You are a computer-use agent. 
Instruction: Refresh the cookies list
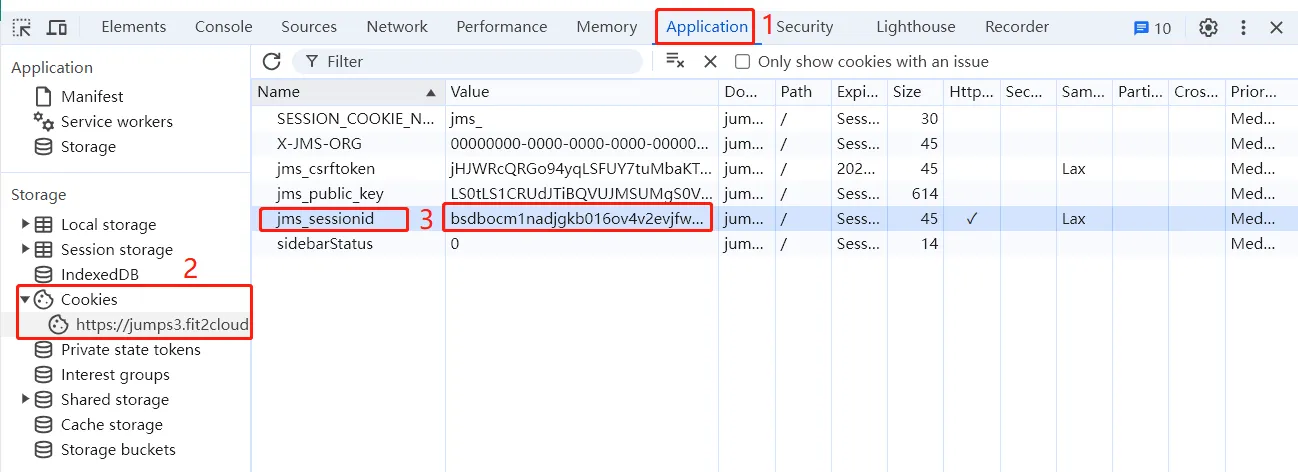pyautogui.click(x=271, y=62)
